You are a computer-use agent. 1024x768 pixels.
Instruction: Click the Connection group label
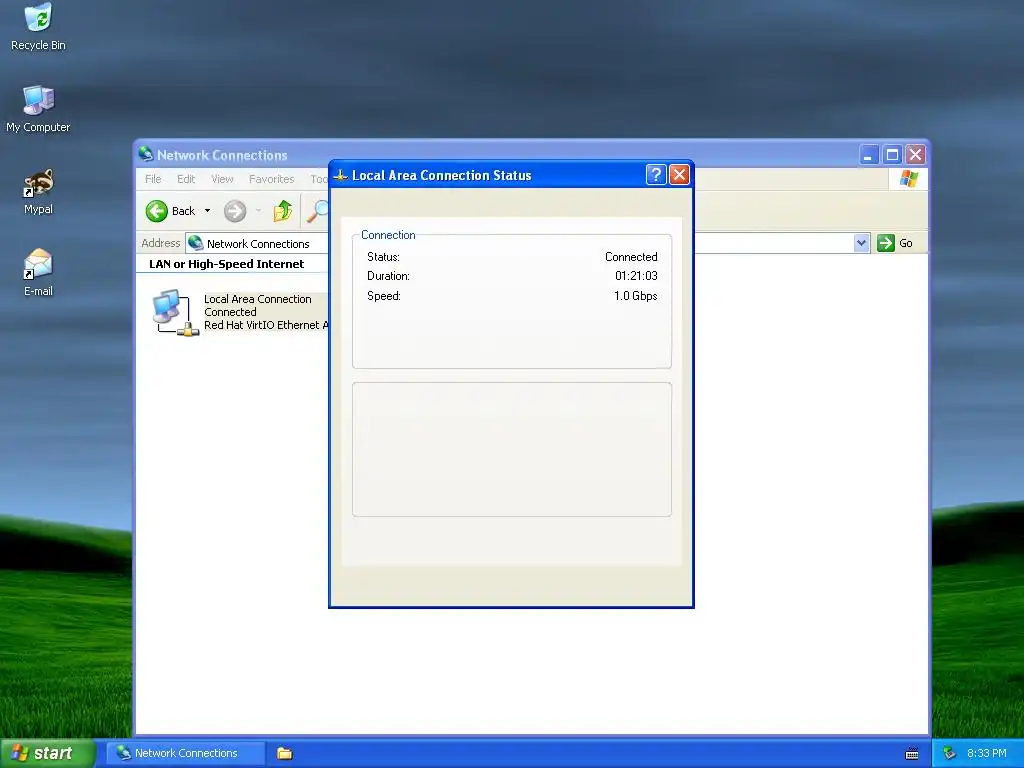click(x=388, y=235)
